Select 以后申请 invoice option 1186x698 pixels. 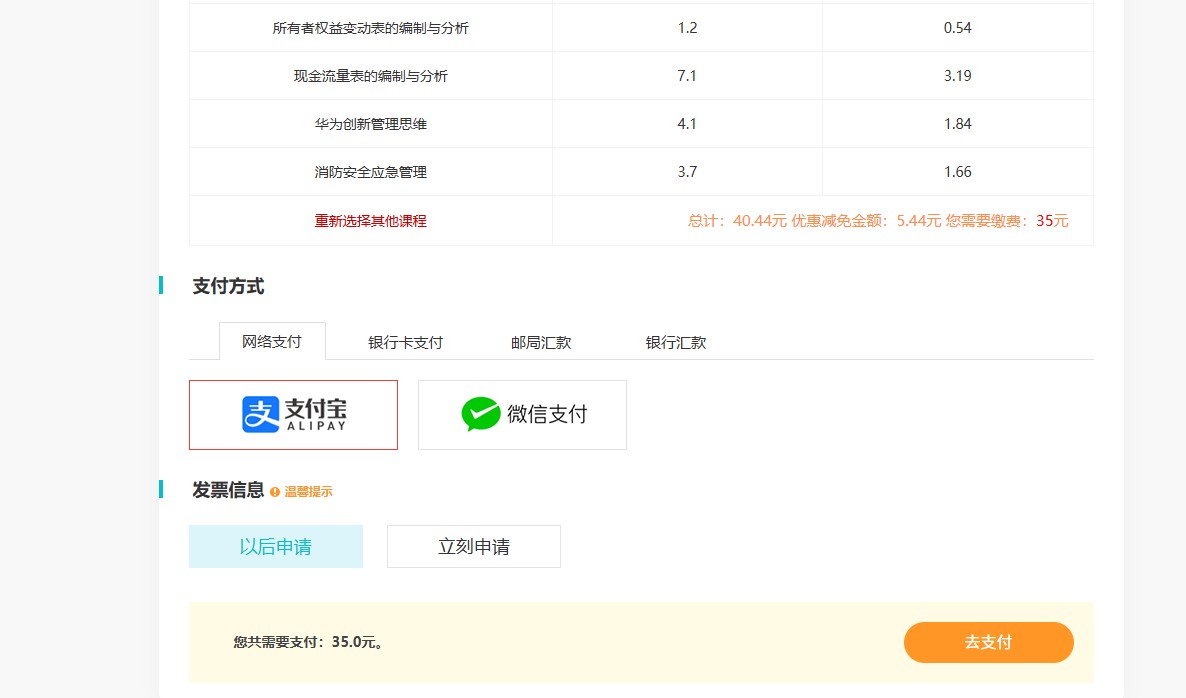[x=275, y=547]
